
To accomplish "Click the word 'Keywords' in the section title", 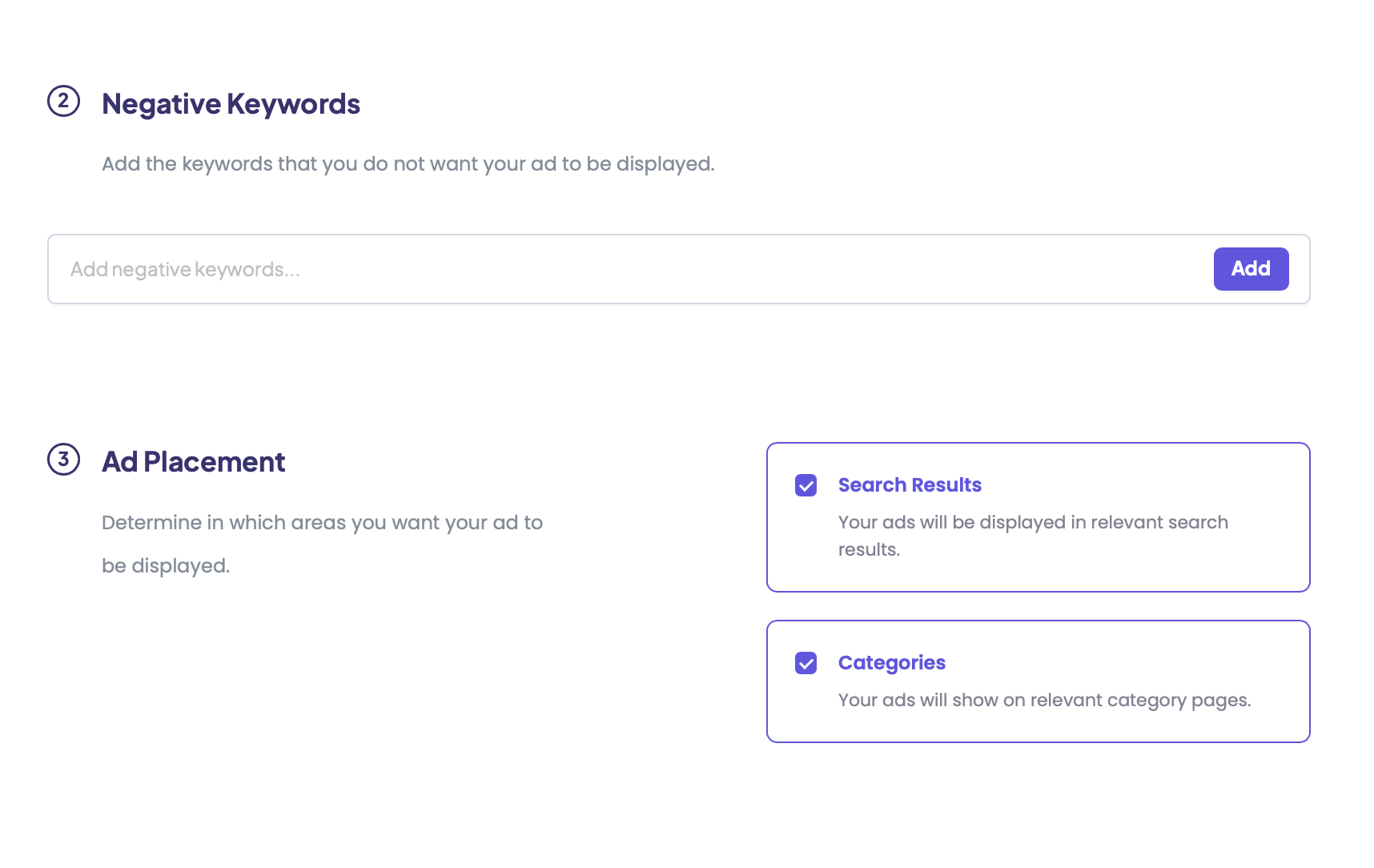I will tap(293, 104).
